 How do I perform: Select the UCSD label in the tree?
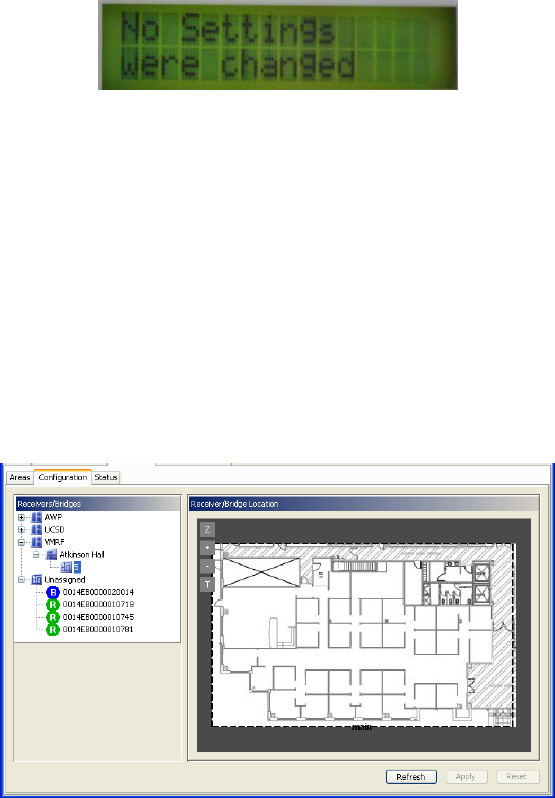(54, 529)
